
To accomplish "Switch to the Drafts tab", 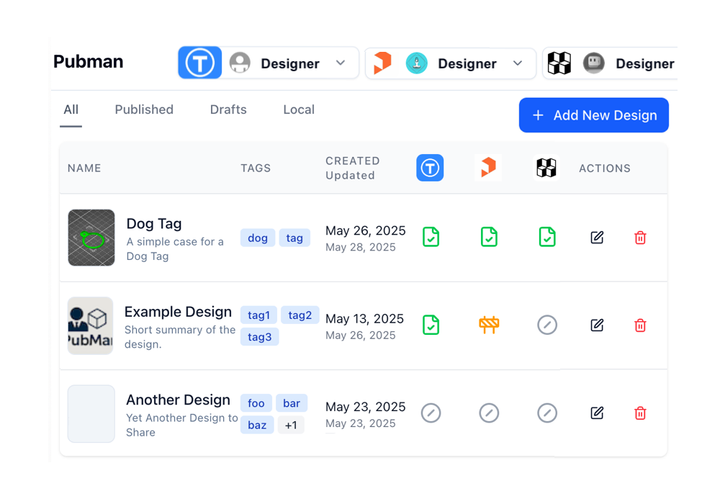I will [x=228, y=110].
